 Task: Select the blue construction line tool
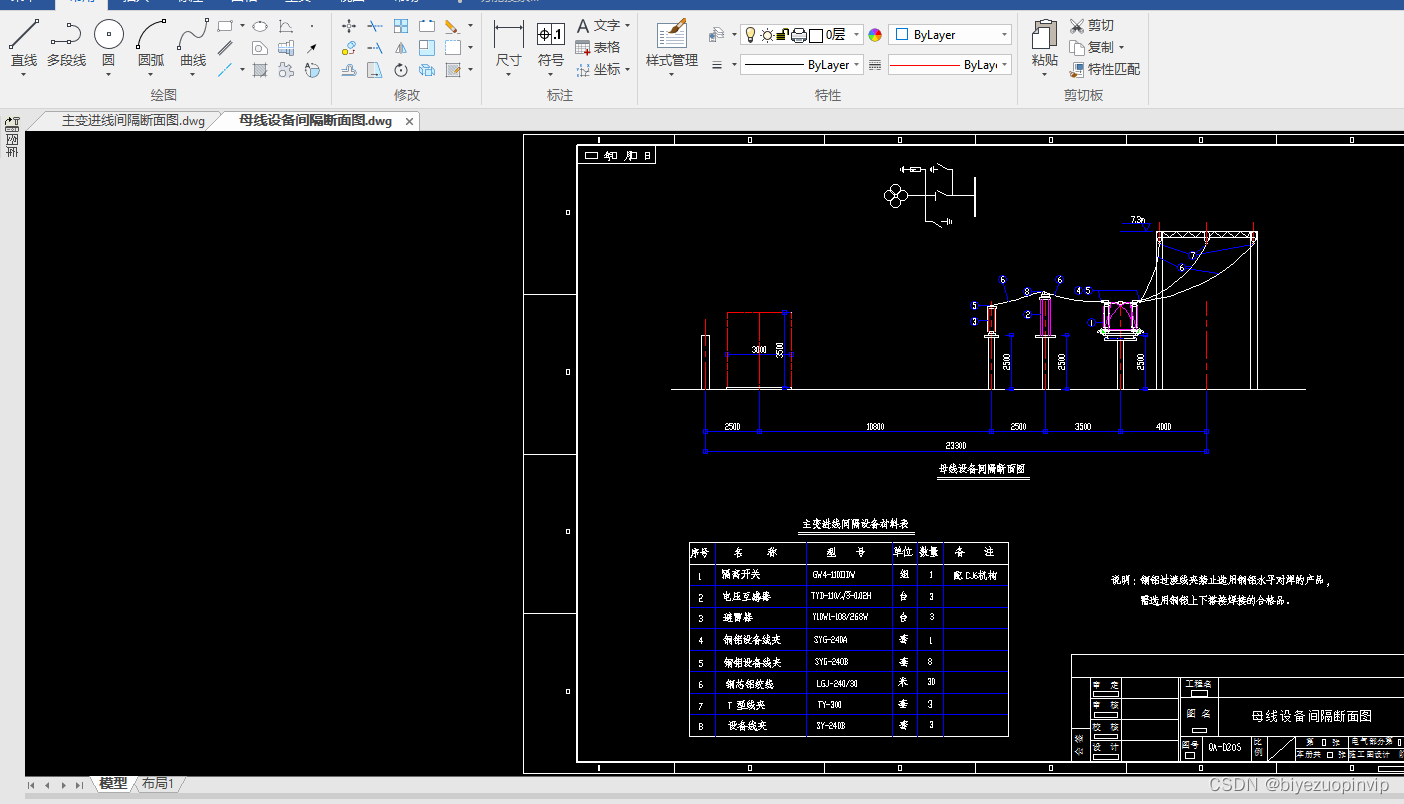(226, 70)
